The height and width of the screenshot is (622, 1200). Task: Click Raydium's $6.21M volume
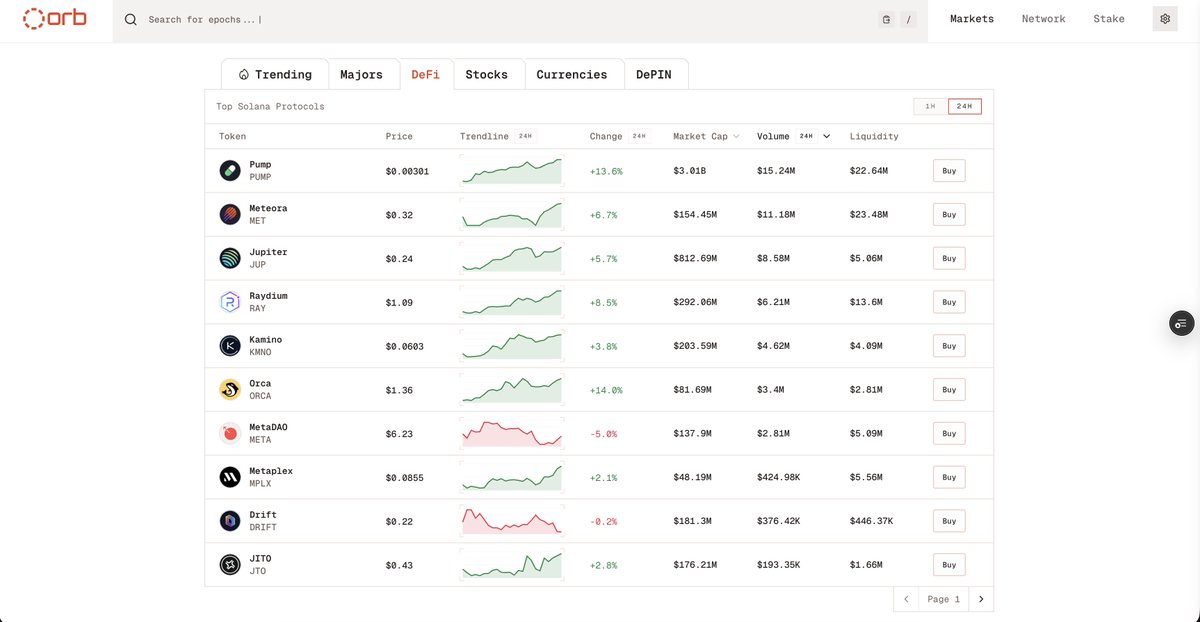[773, 302]
